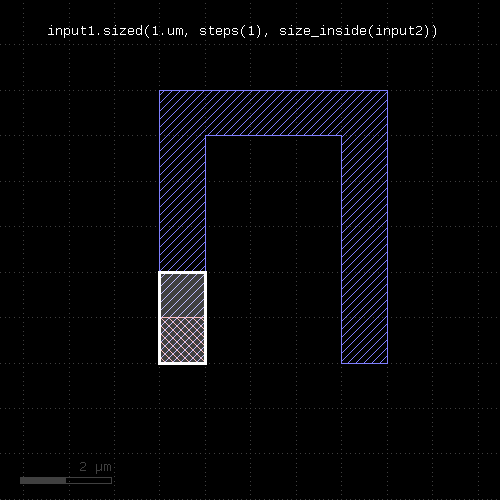Screen dimensions: 500x500
Task: Select the left vertical arm above white box
Action: click(182, 203)
